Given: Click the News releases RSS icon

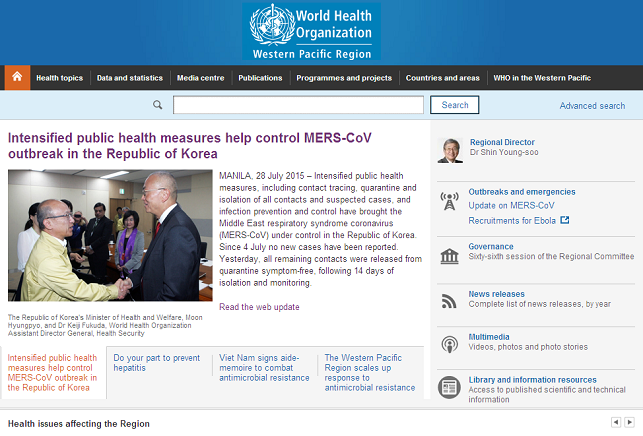Looking at the screenshot, I should click(450, 300).
